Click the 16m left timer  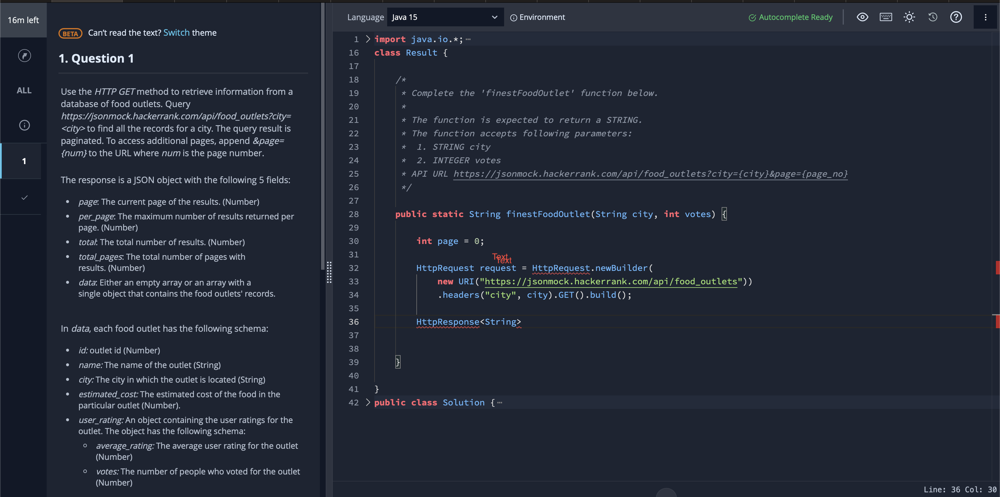(x=24, y=20)
